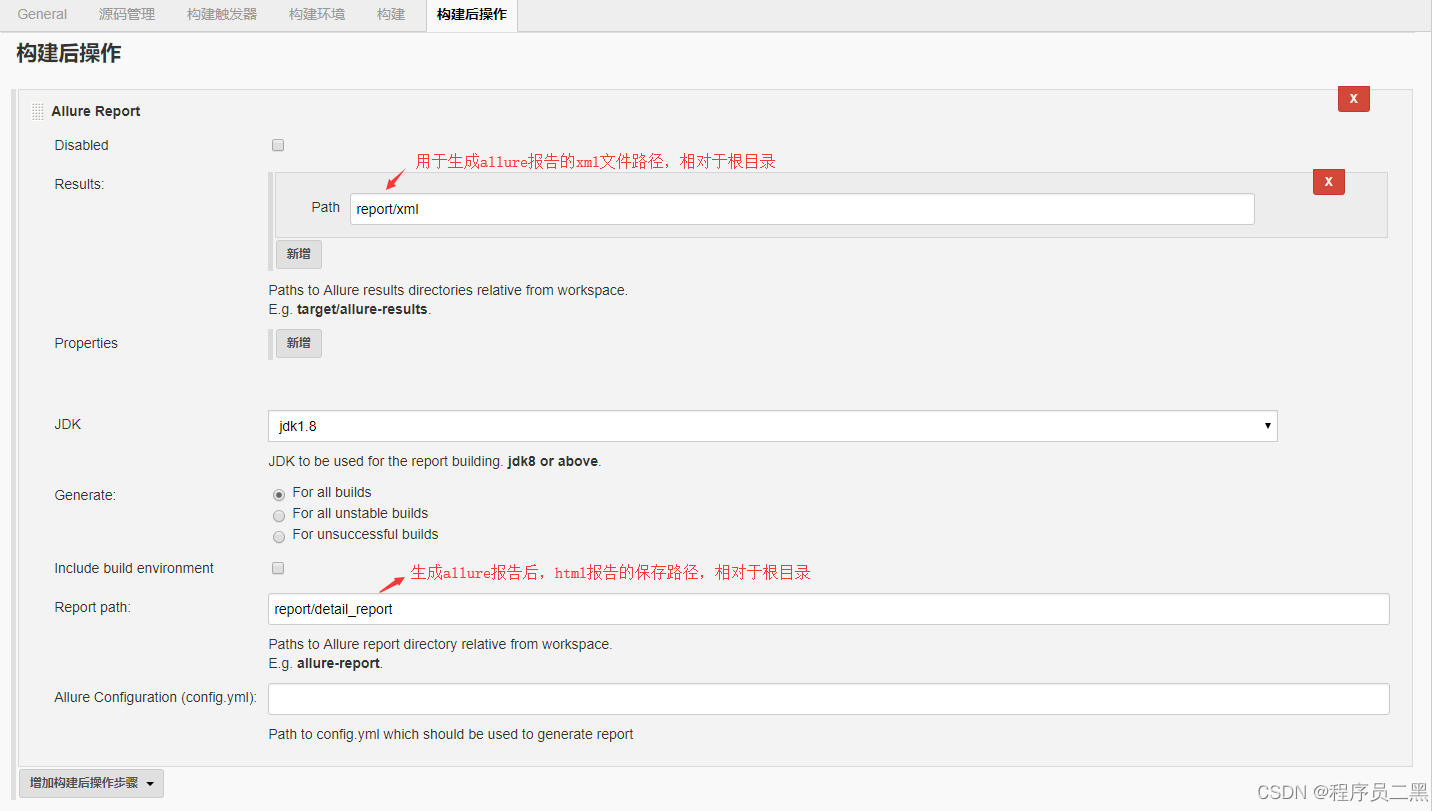
Task: Click the 'E.g. target/allure-results.' help text
Action: (x=349, y=309)
